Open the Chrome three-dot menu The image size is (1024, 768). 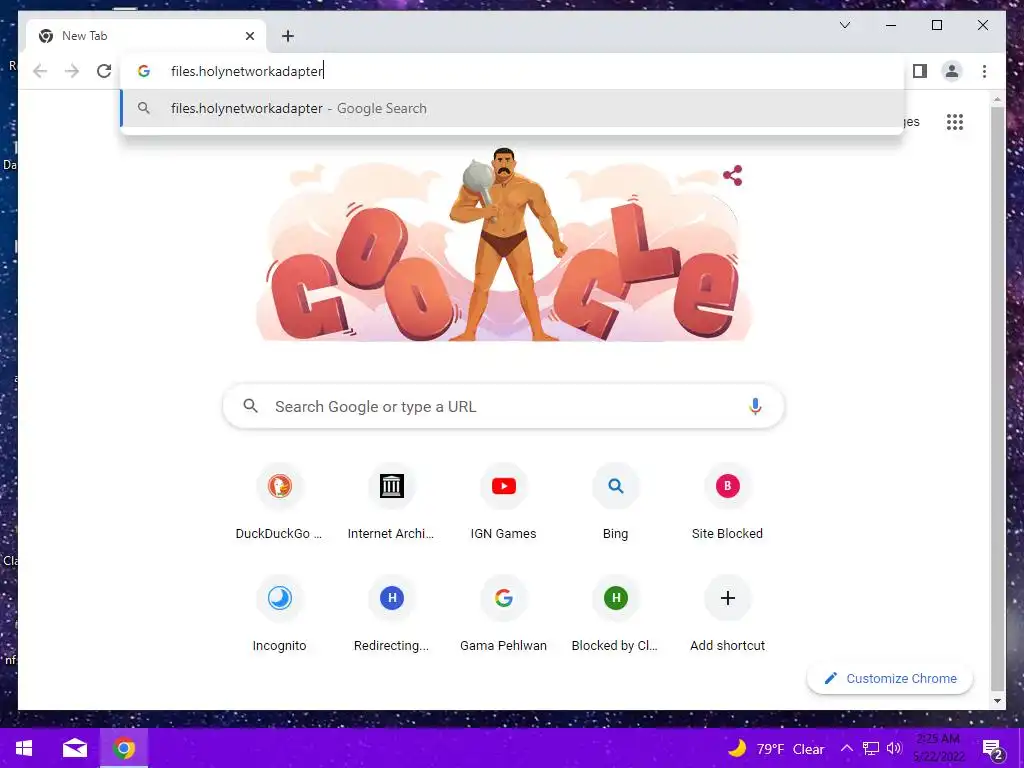pyautogui.click(x=984, y=71)
